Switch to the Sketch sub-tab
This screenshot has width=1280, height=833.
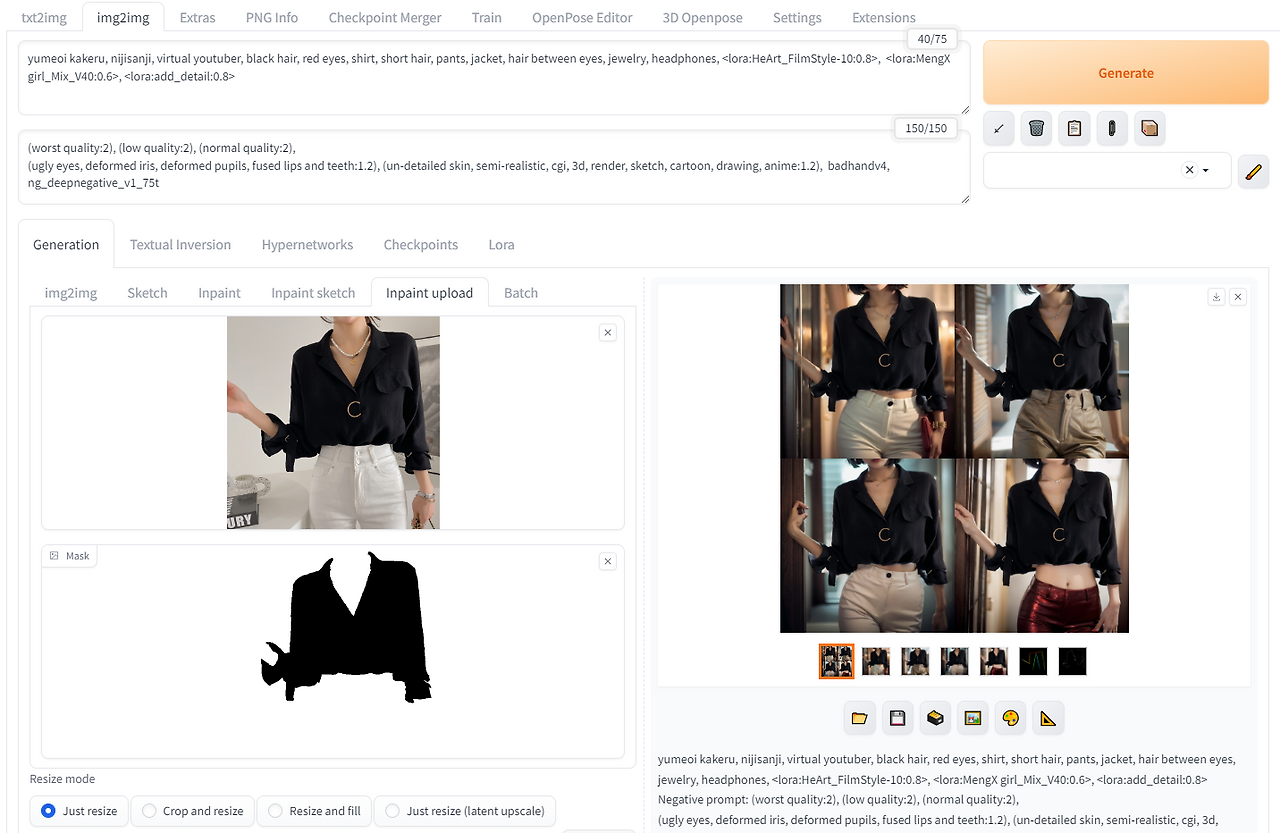pyautogui.click(x=147, y=292)
